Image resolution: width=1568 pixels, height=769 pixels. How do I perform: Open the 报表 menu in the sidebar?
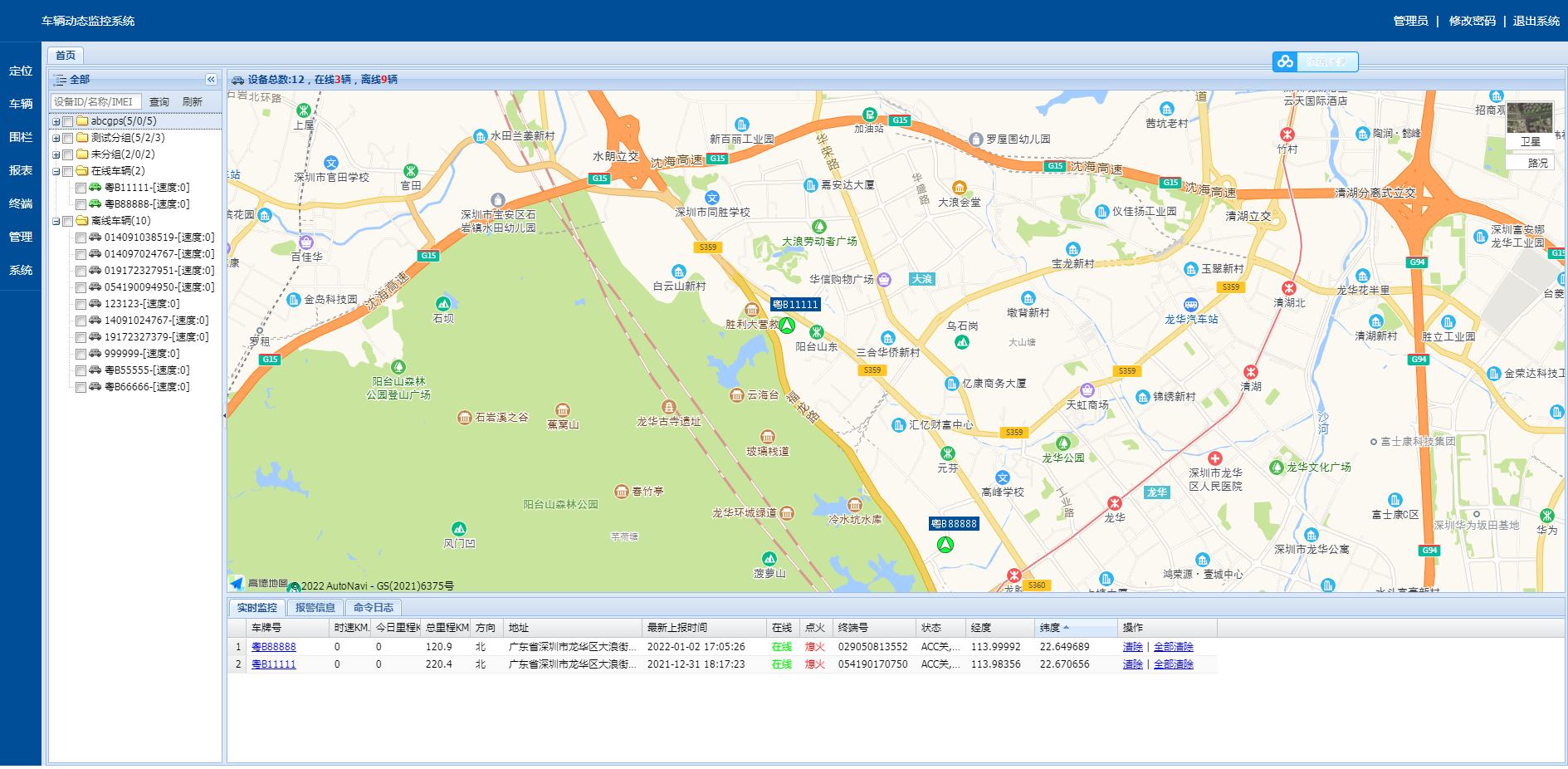tap(21, 170)
